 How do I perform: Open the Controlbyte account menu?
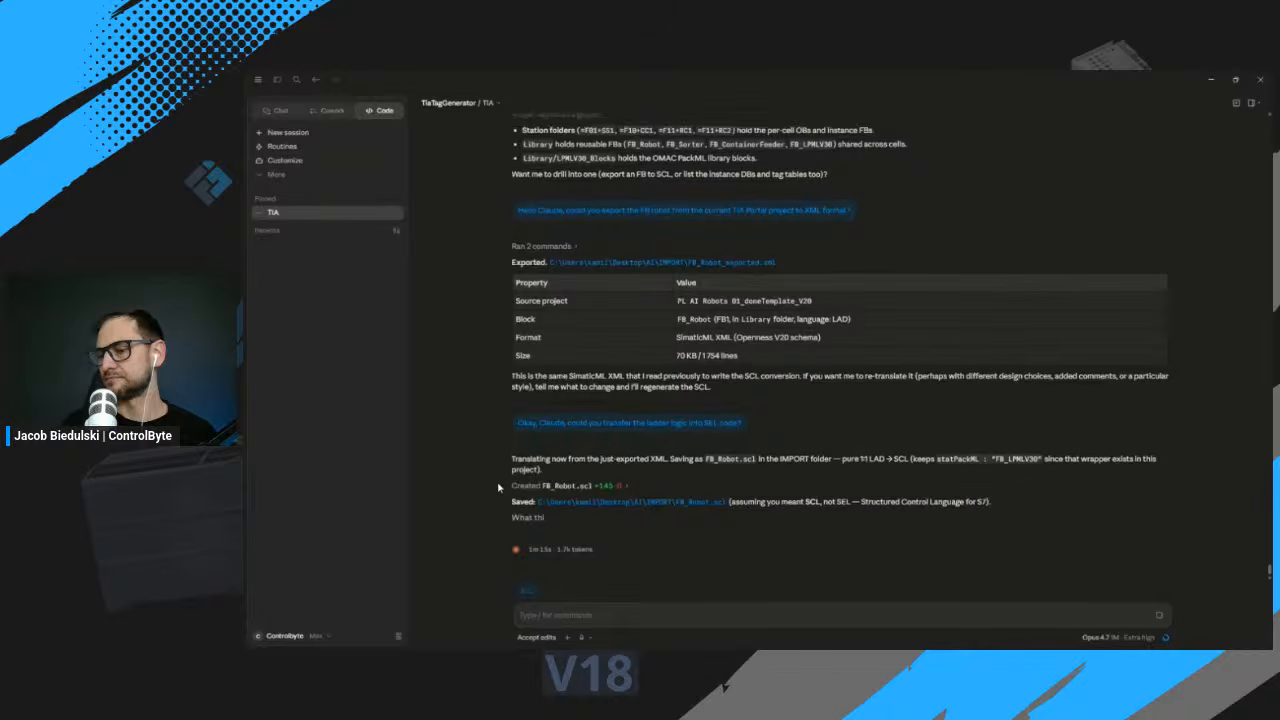pos(292,636)
